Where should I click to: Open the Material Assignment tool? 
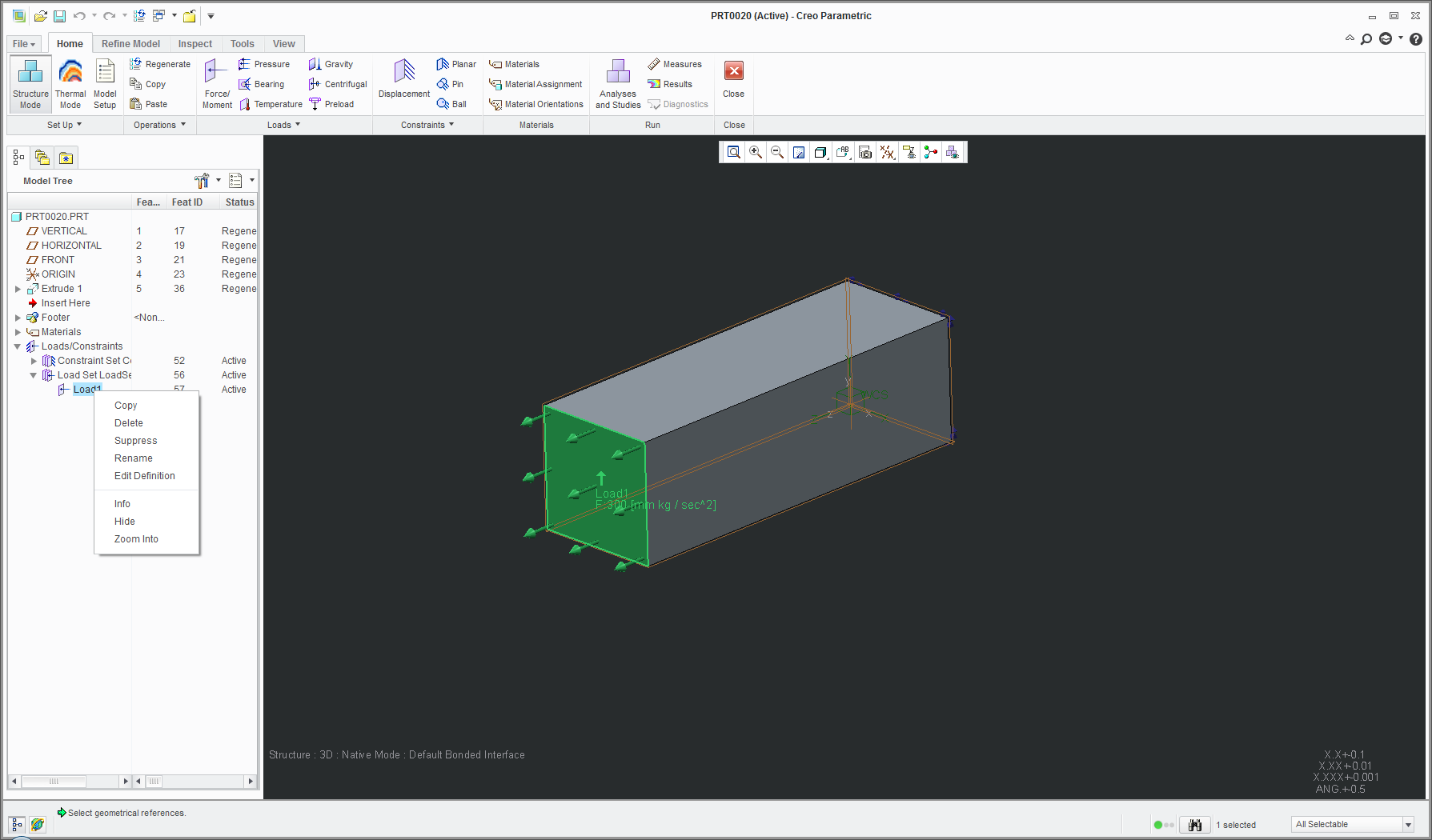point(535,84)
